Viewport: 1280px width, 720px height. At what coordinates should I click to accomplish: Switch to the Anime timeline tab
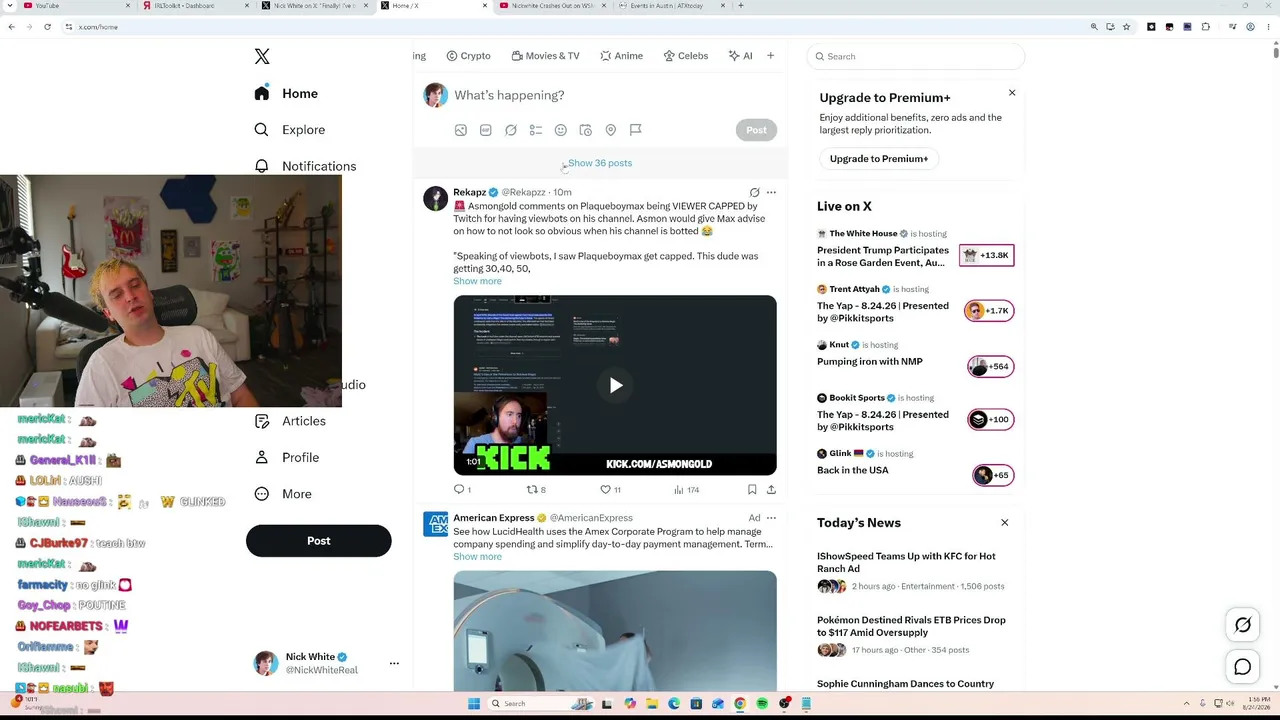pos(621,56)
